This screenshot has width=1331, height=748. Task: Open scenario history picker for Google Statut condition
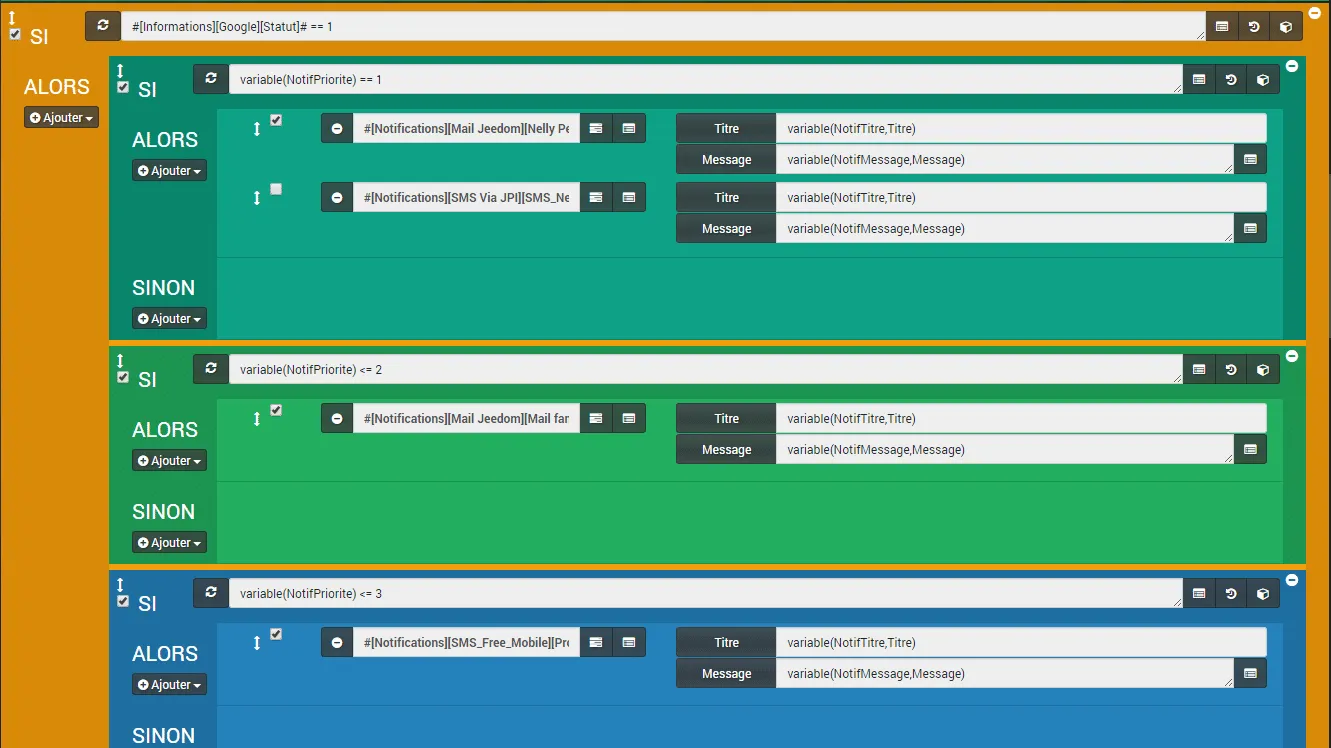[x=1254, y=27]
